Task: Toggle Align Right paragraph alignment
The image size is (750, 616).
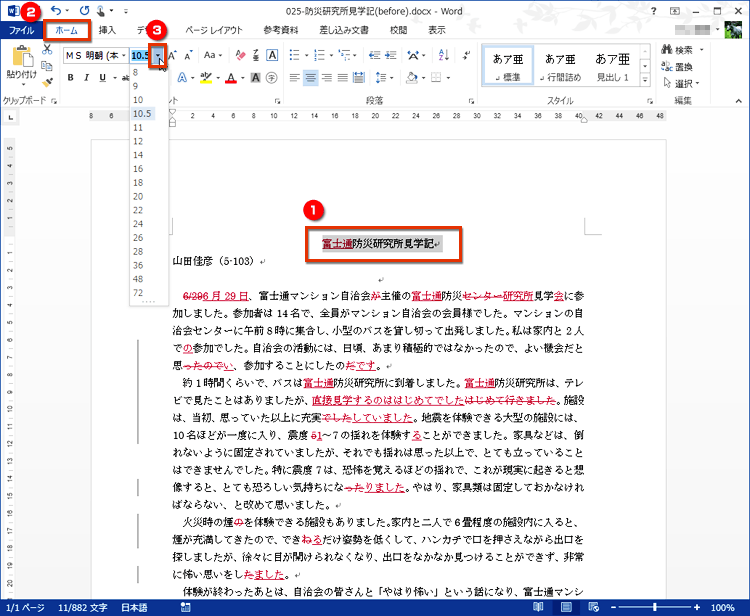Action: 327,77
